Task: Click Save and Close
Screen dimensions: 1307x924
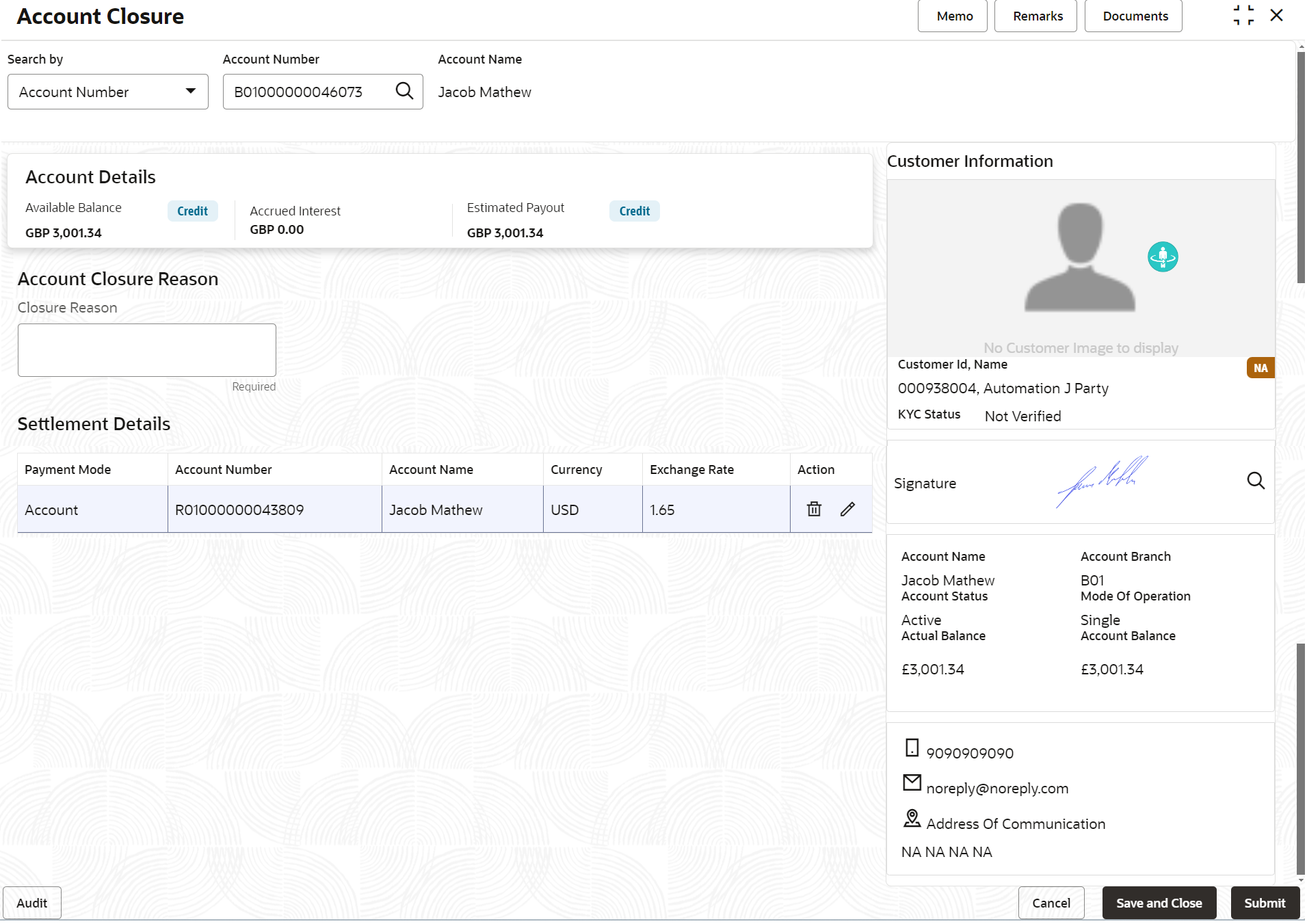Action: point(1159,903)
